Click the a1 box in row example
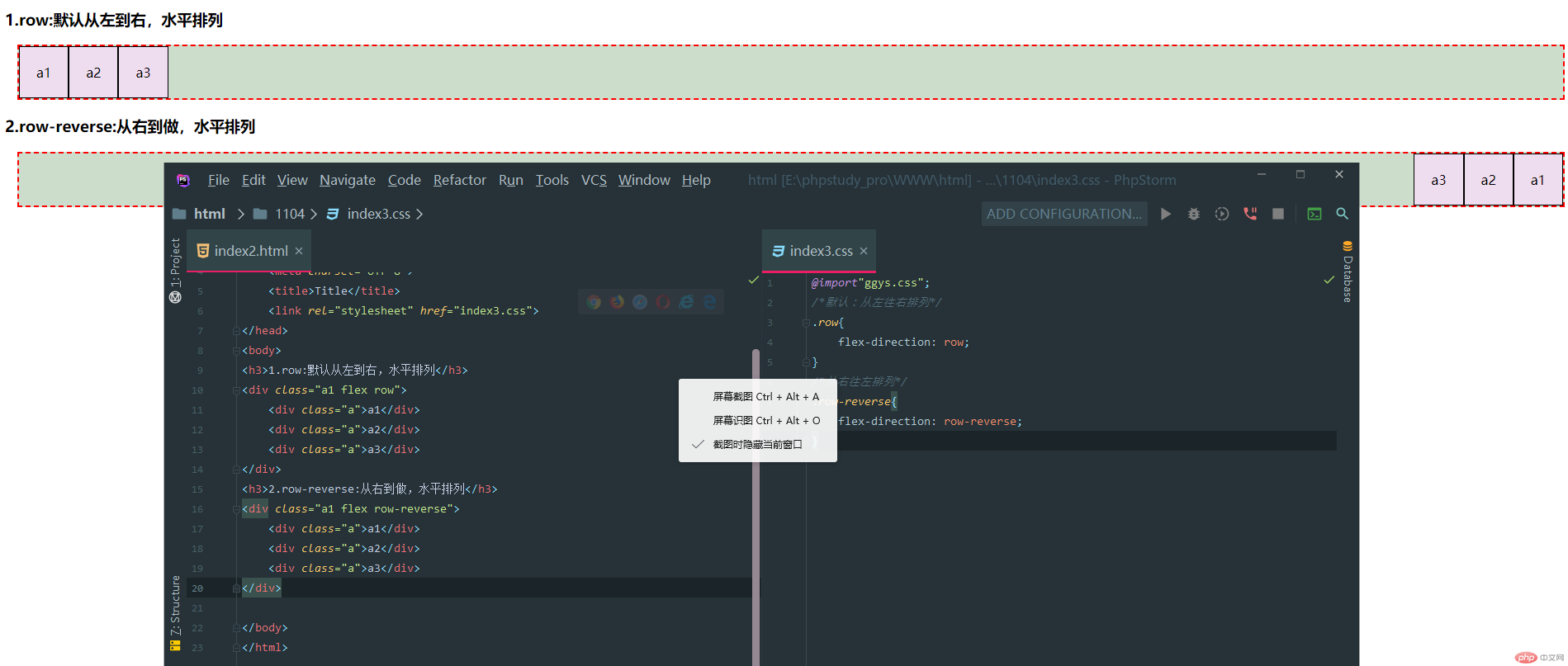1568x666 pixels. [44, 73]
